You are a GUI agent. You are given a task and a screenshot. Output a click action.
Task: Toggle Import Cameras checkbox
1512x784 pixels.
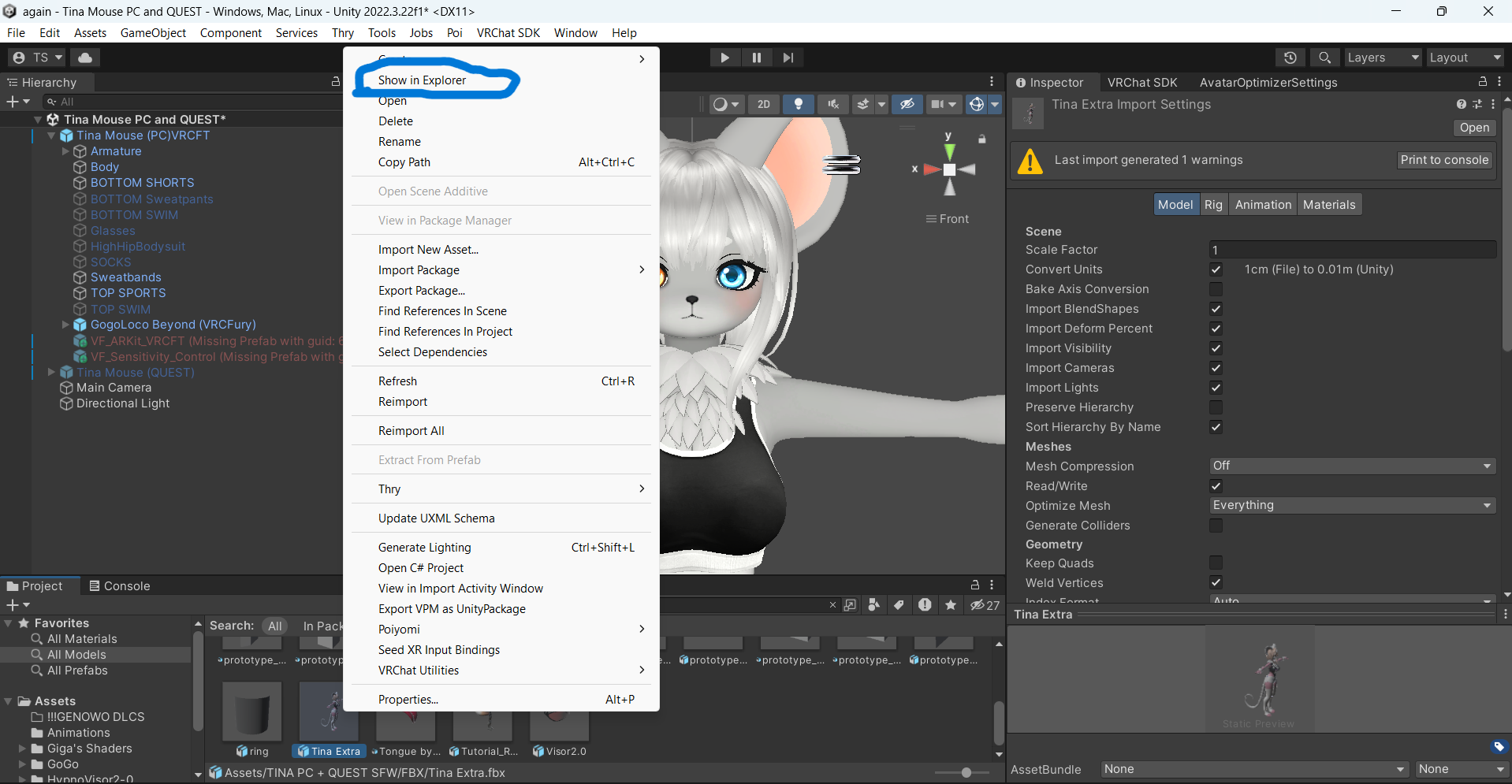[1216, 368]
